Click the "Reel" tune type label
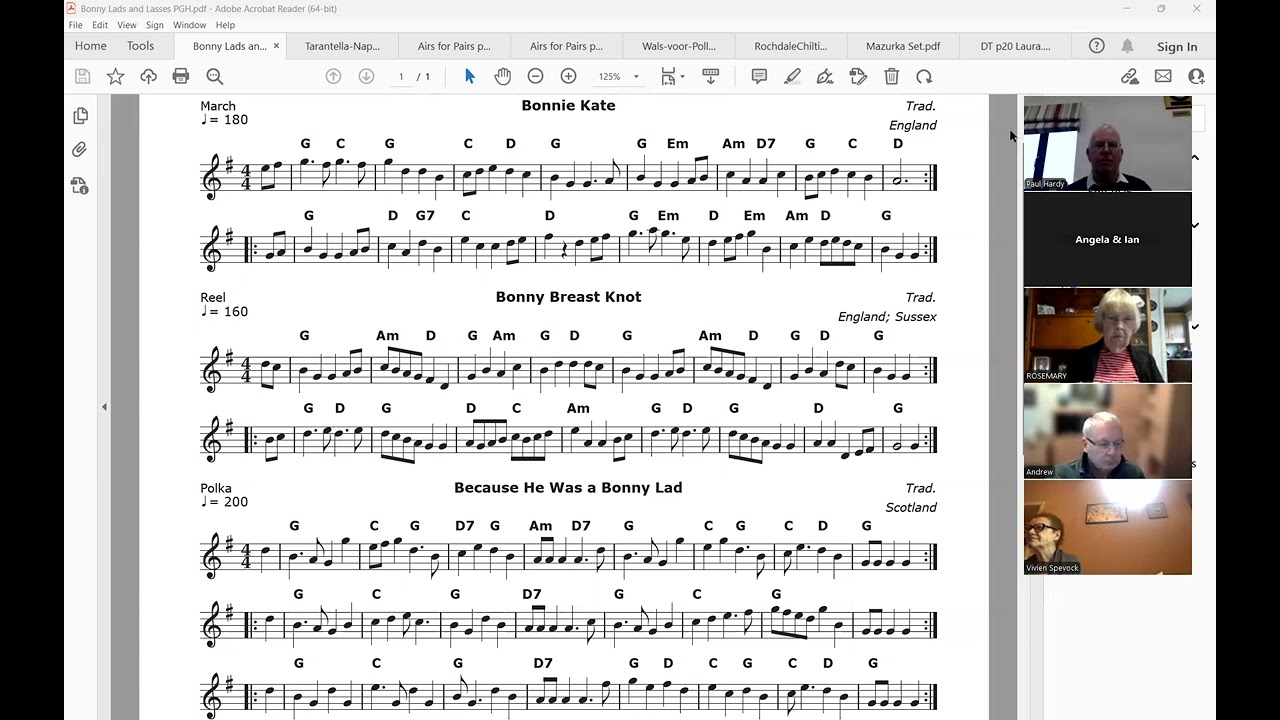1280x720 pixels. 213,297
